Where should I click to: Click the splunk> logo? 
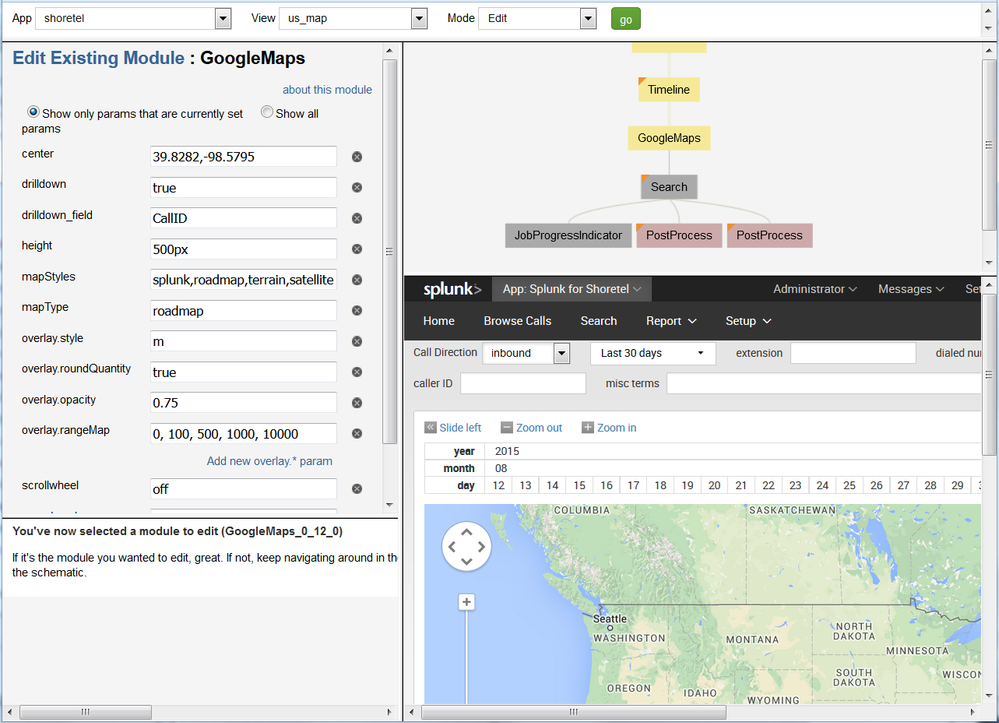(452, 289)
